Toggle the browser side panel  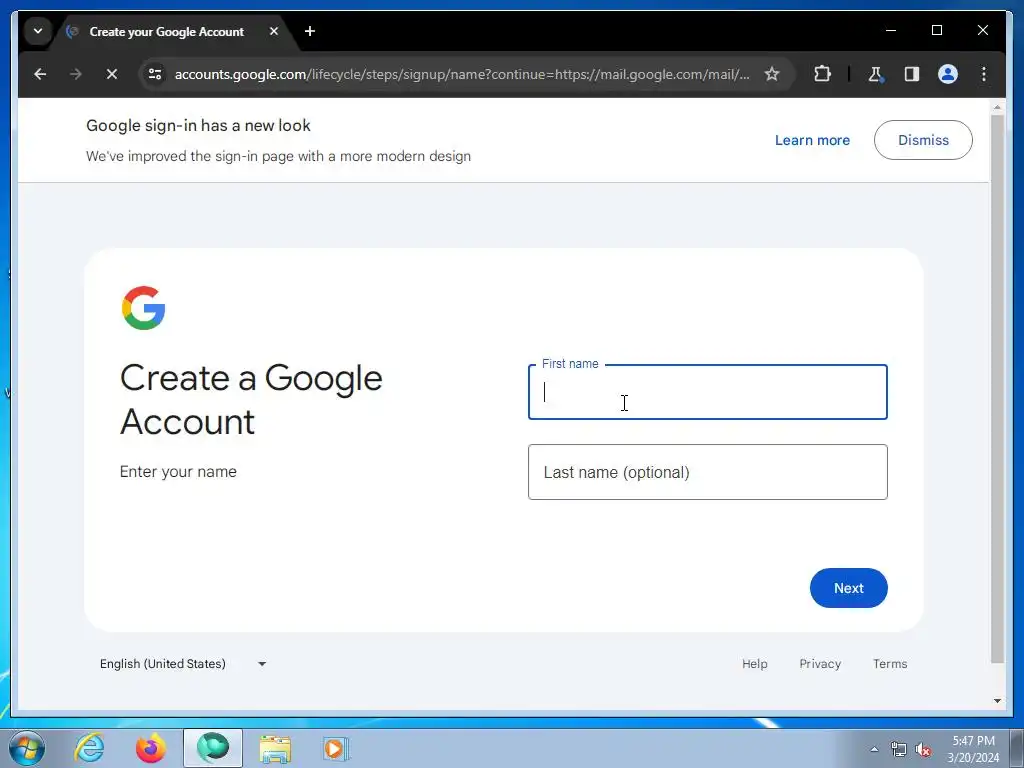pos(912,74)
